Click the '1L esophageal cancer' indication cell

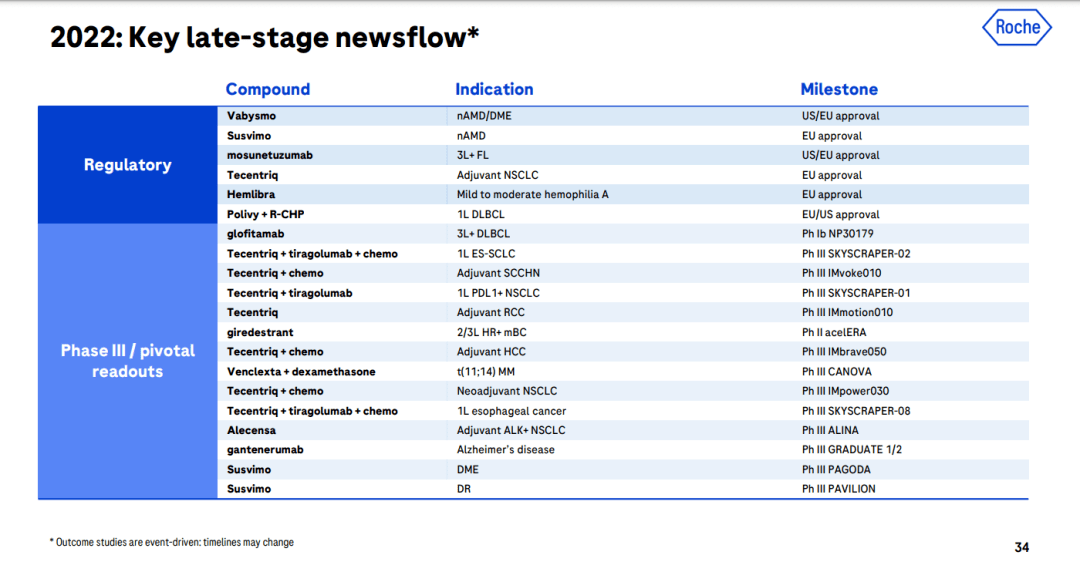tap(511, 410)
